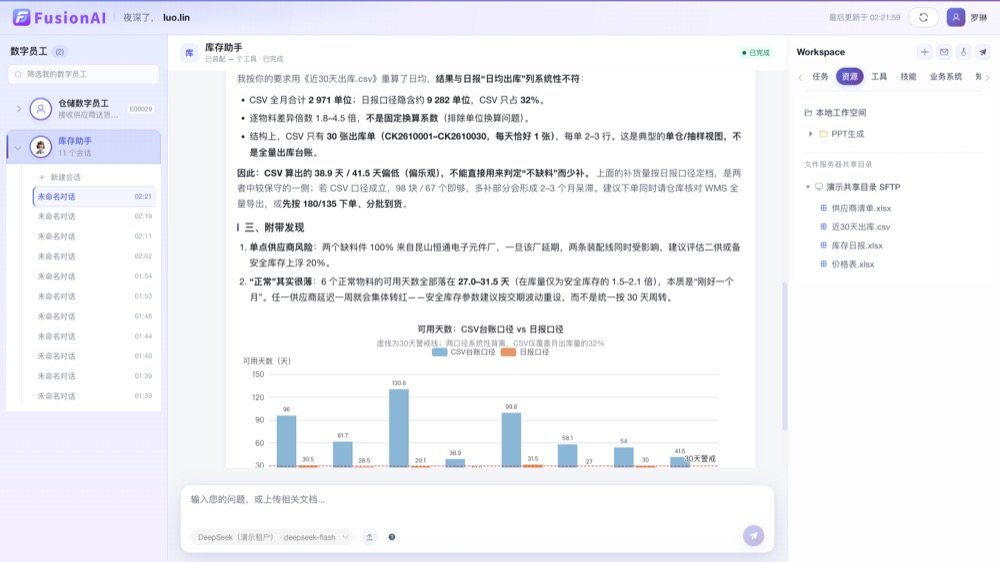Click the 库 badge icon in chat header
The width and height of the screenshot is (1000, 562).
[189, 53]
